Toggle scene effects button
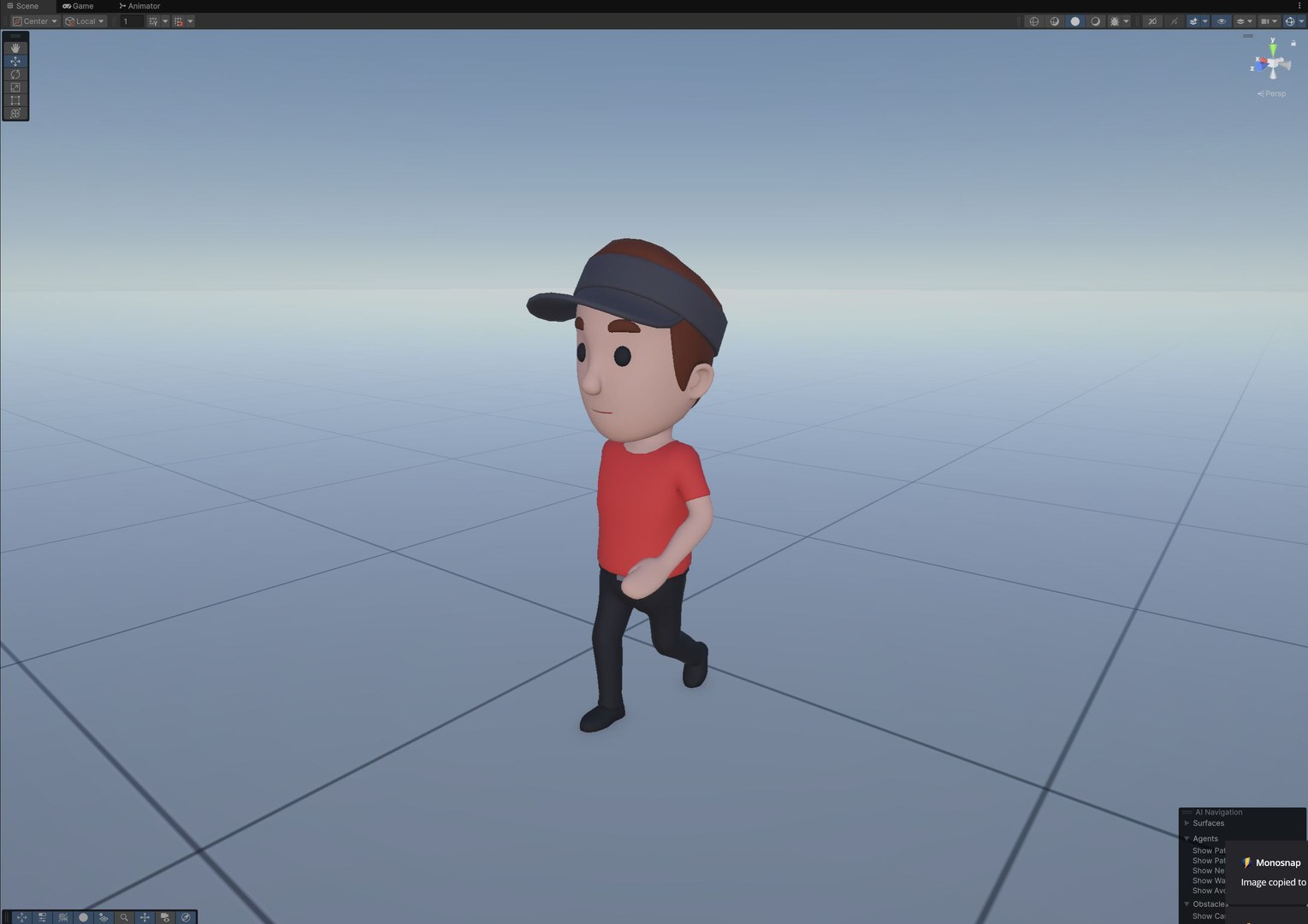 point(1193,21)
